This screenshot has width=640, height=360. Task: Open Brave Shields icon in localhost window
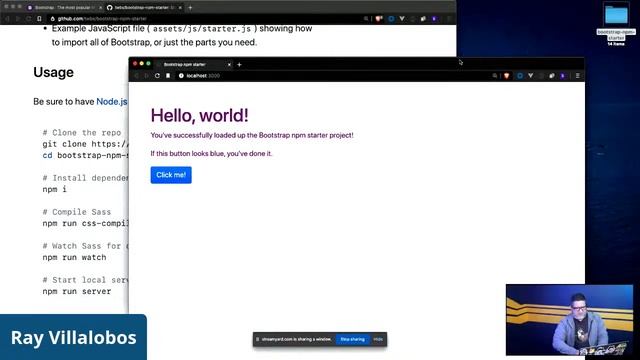click(507, 76)
